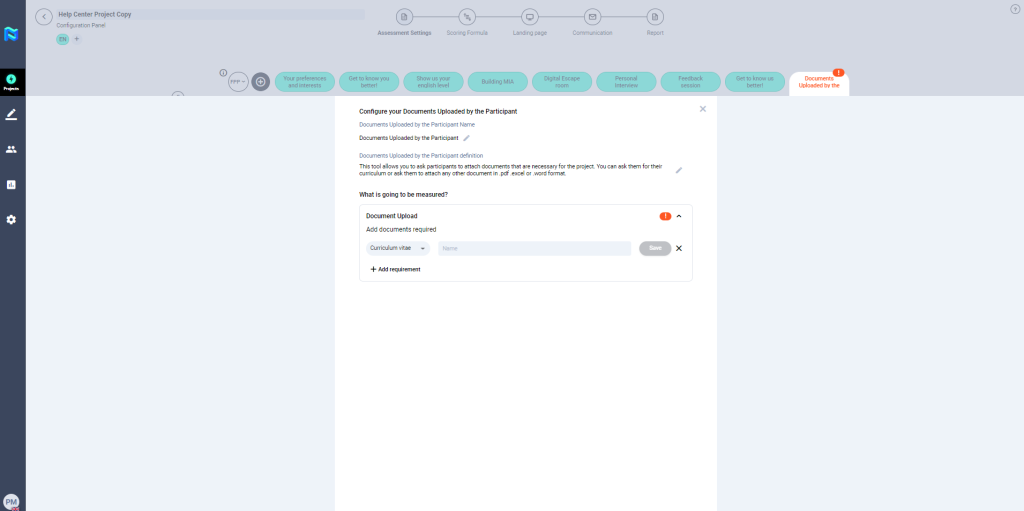Open the Report step icon
The height and width of the screenshot is (511, 1024).
click(655, 17)
